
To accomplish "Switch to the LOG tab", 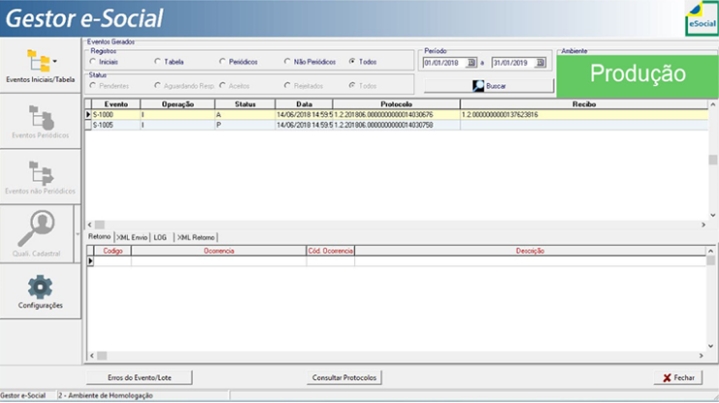I will tap(160, 237).
